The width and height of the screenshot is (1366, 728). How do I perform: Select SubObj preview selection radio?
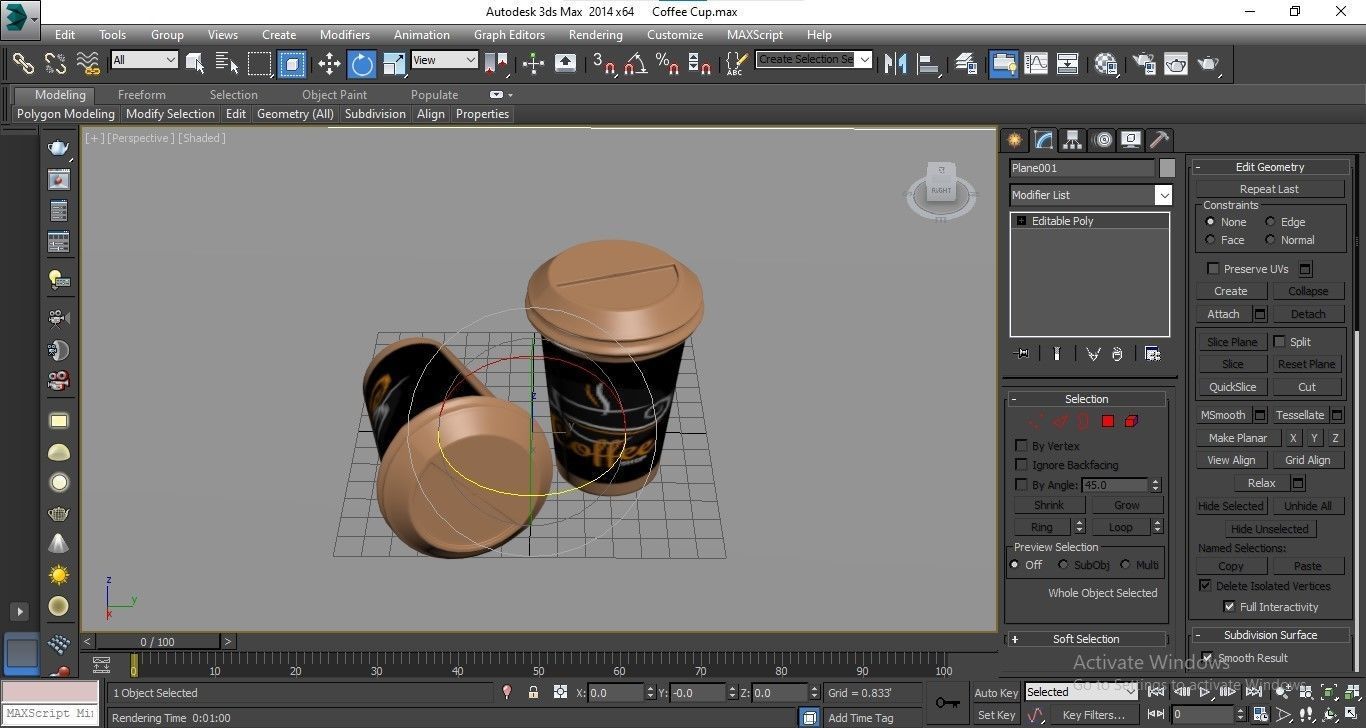pos(1064,565)
